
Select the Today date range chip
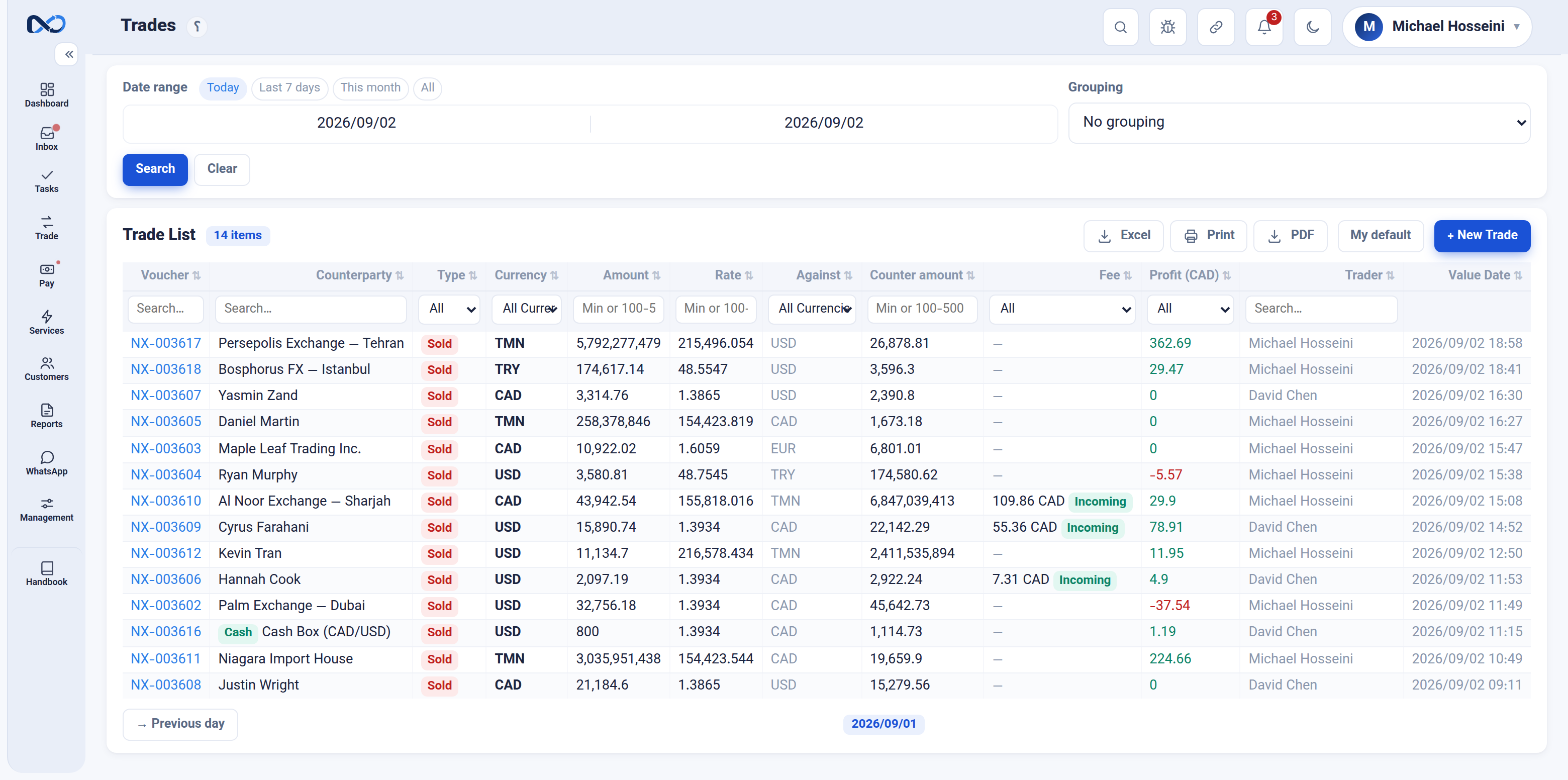click(x=223, y=87)
